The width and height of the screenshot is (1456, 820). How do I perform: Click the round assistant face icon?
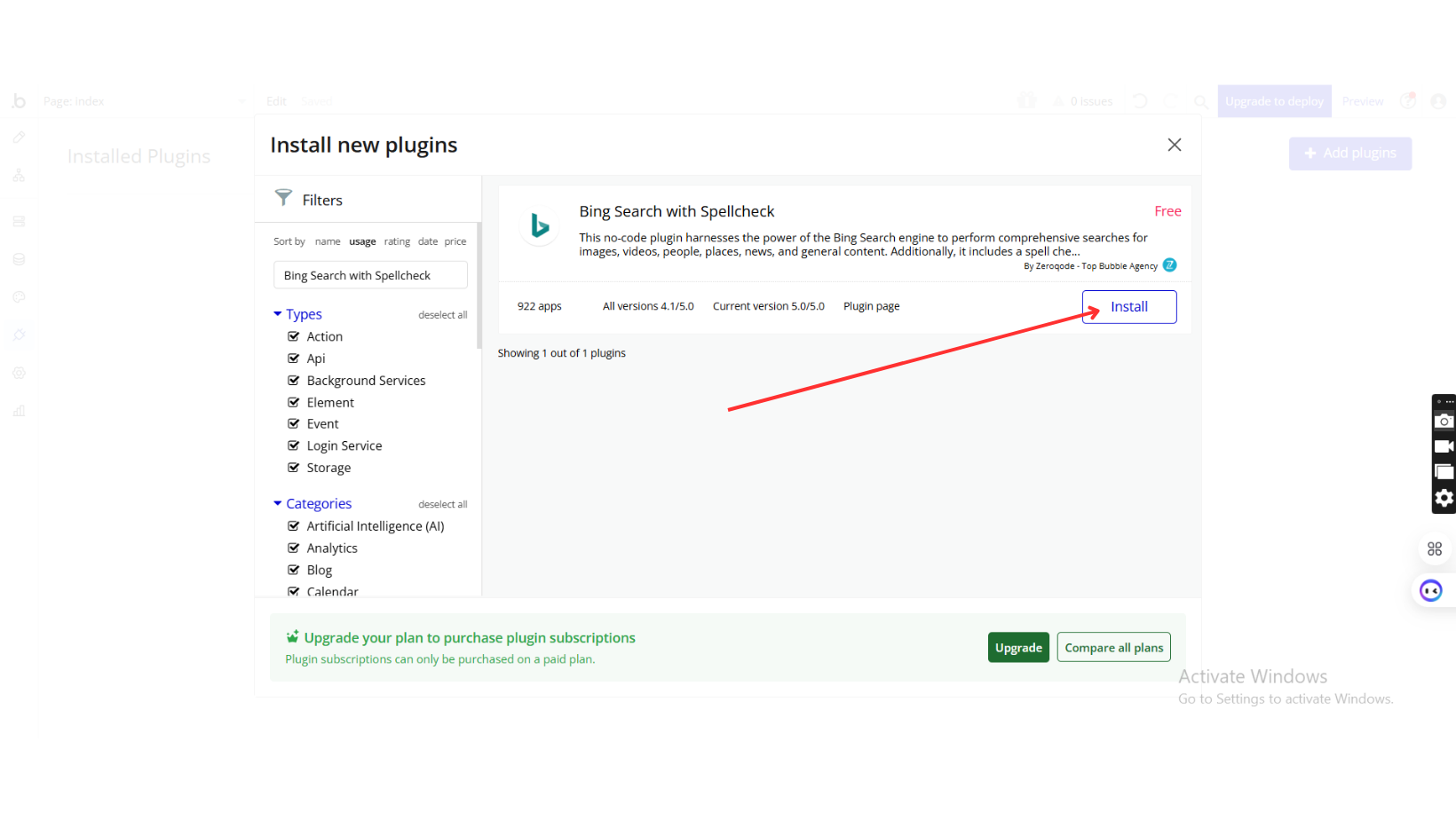tap(1431, 591)
